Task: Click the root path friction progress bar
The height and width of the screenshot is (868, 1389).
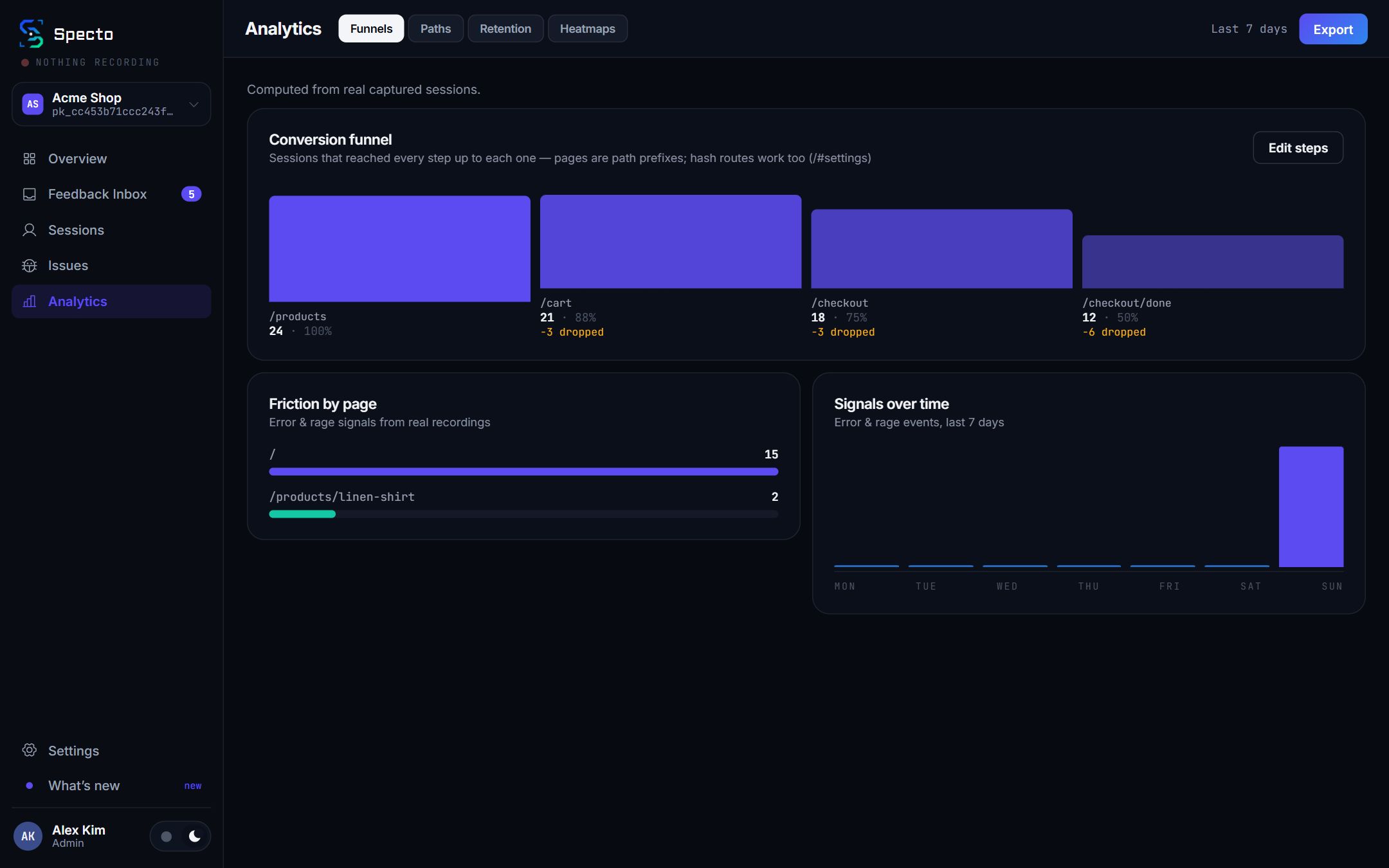Action: [523, 471]
